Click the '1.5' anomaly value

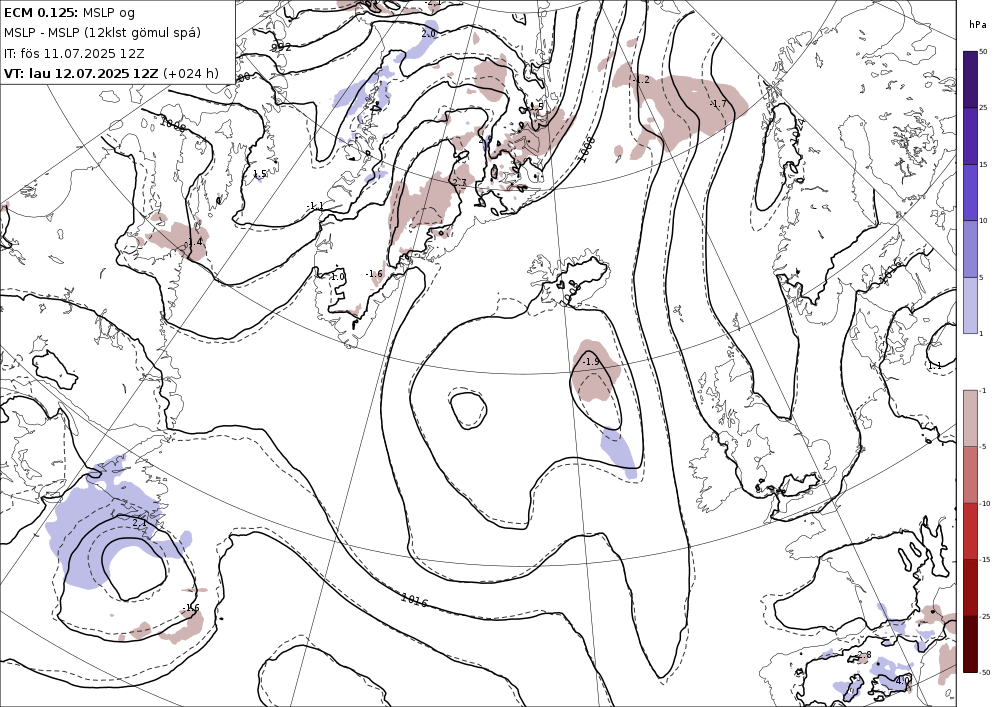[x=260, y=174]
